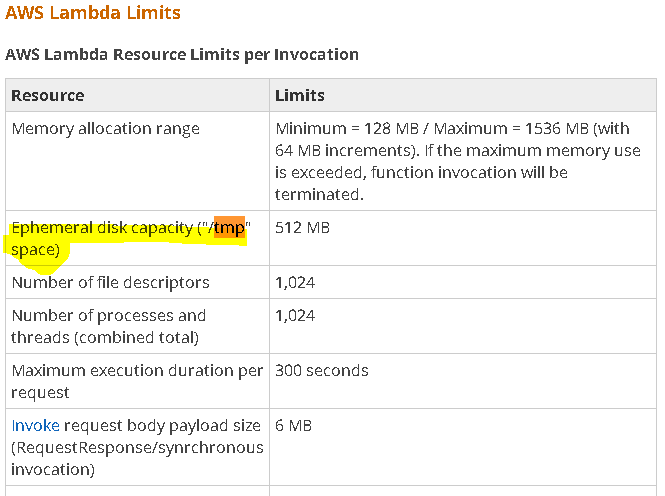
Task: Click the 1,024 value for processes and threads
Action: point(295,316)
